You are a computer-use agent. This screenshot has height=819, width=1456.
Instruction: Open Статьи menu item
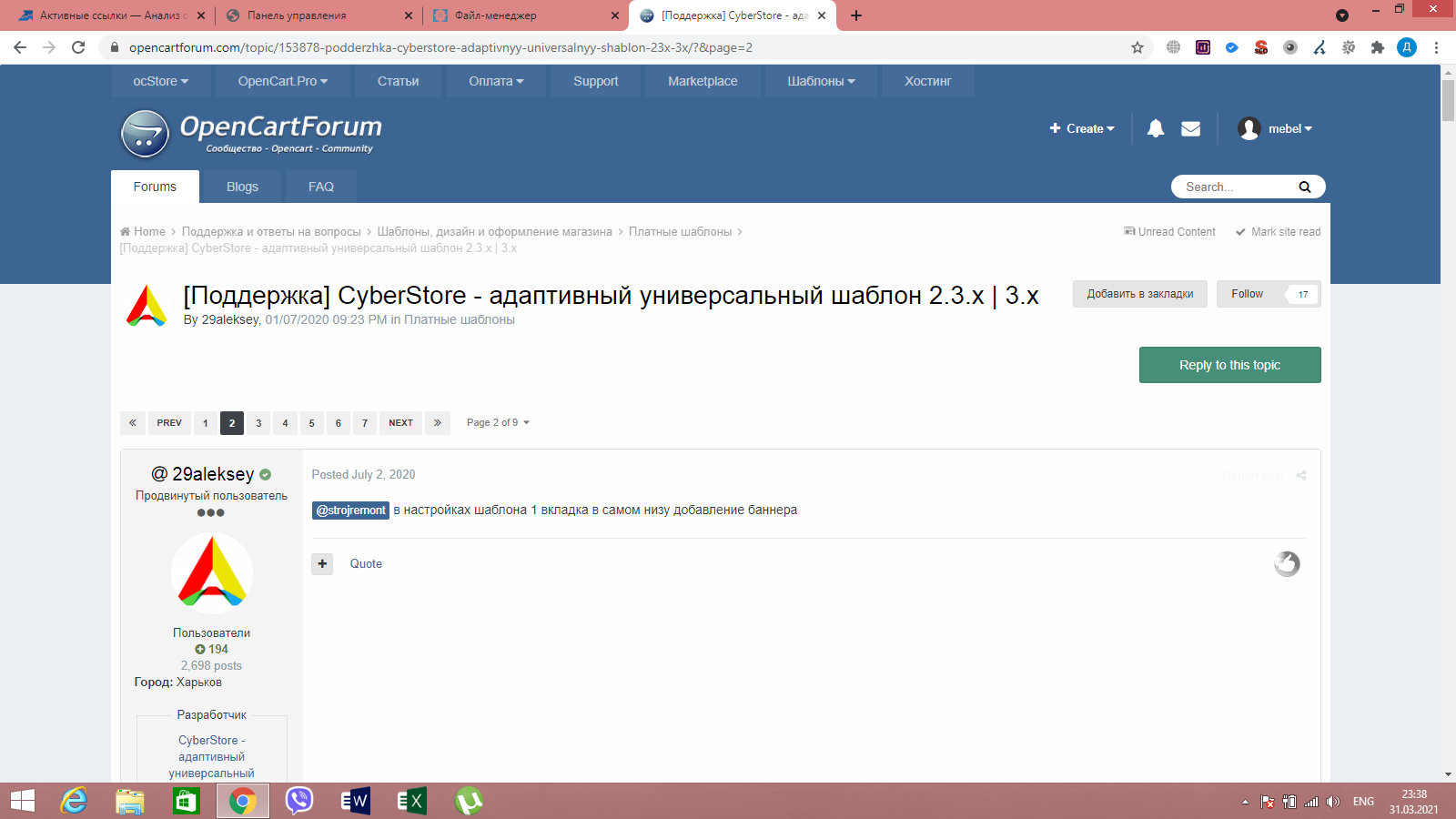click(x=399, y=81)
